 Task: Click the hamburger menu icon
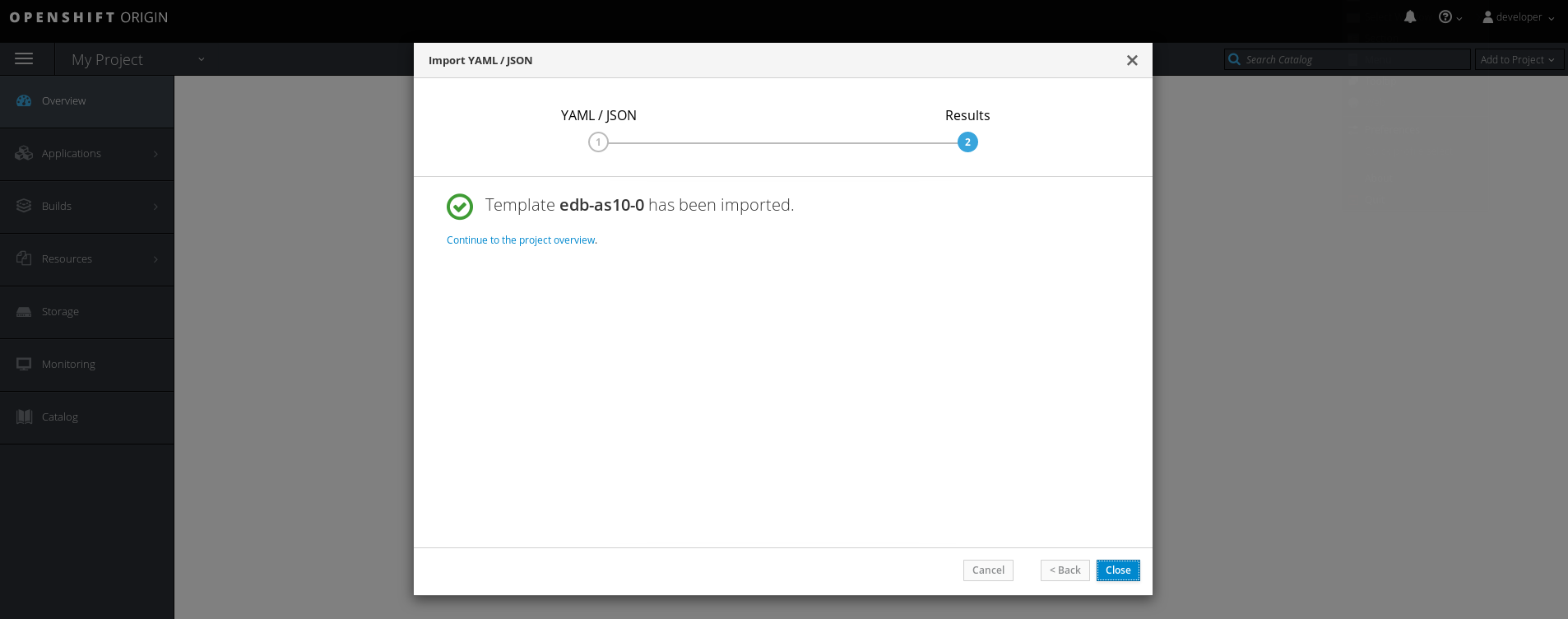(24, 58)
